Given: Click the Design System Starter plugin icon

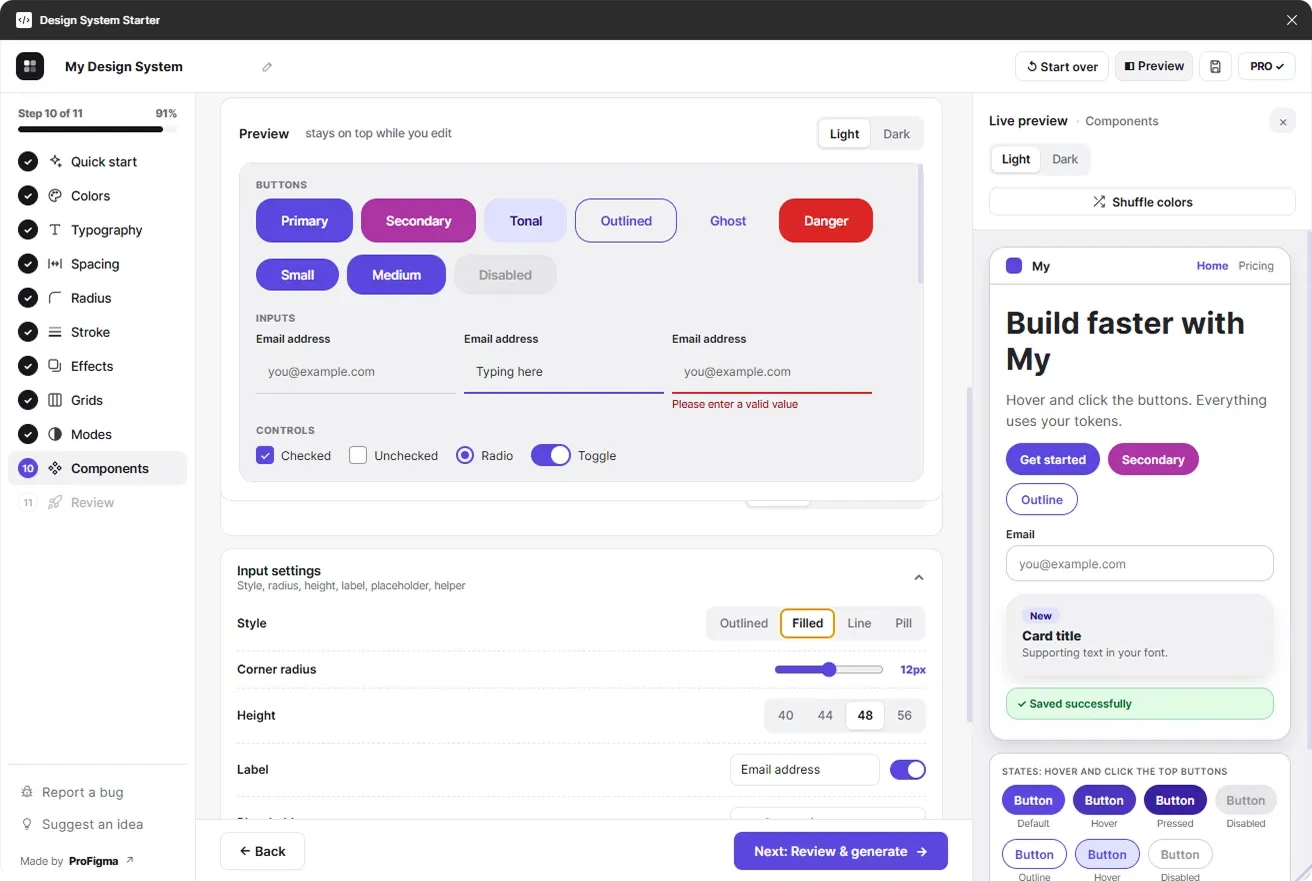Looking at the screenshot, I should (24, 20).
